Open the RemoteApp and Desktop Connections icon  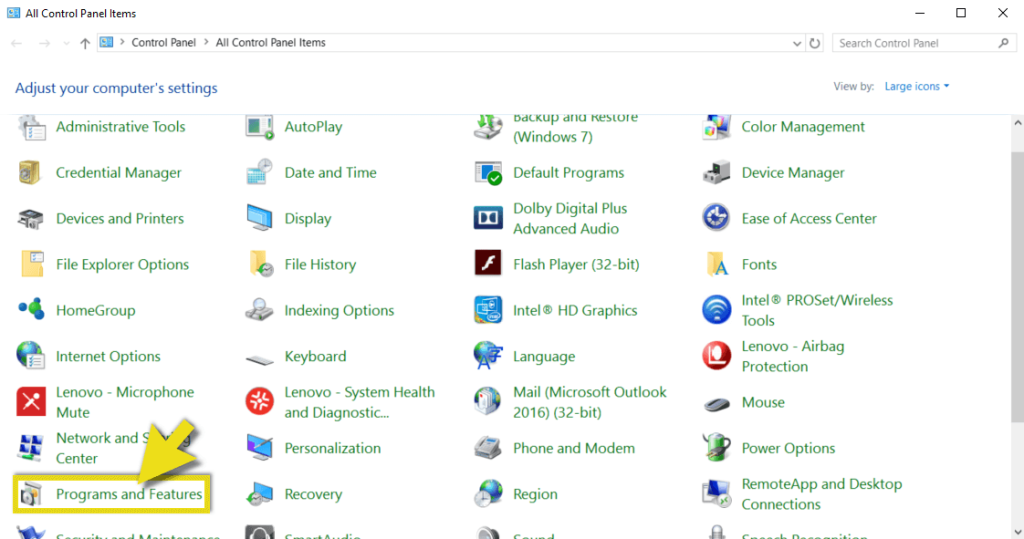716,495
